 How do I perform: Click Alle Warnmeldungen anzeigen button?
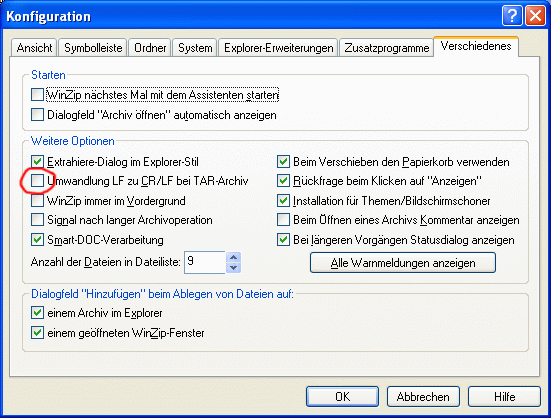pos(403,262)
